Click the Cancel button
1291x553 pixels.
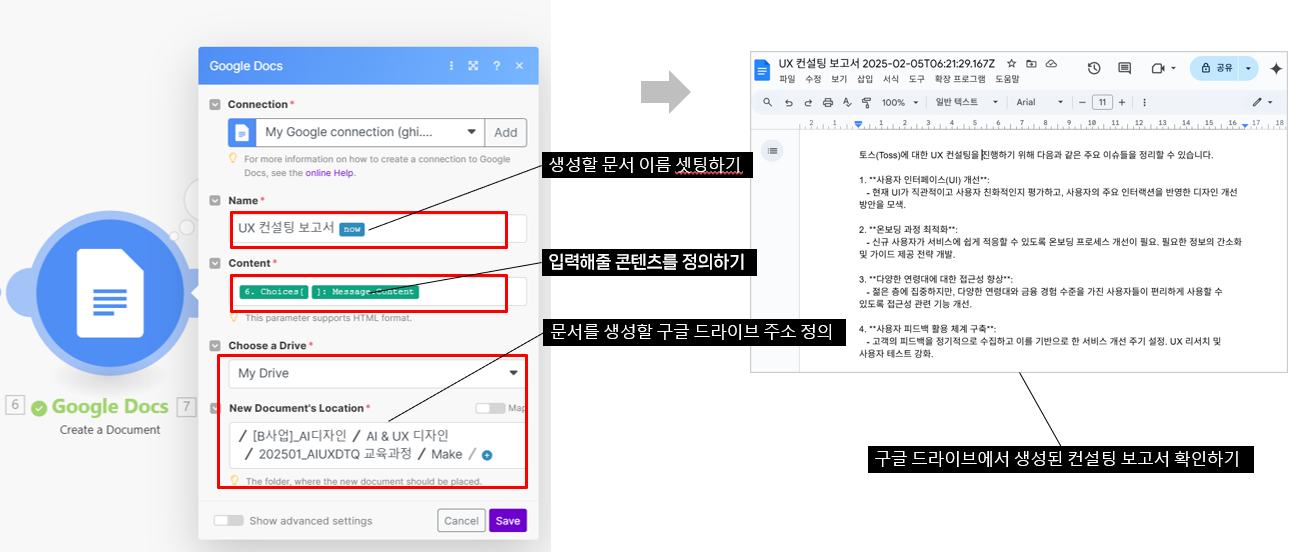[x=461, y=520]
